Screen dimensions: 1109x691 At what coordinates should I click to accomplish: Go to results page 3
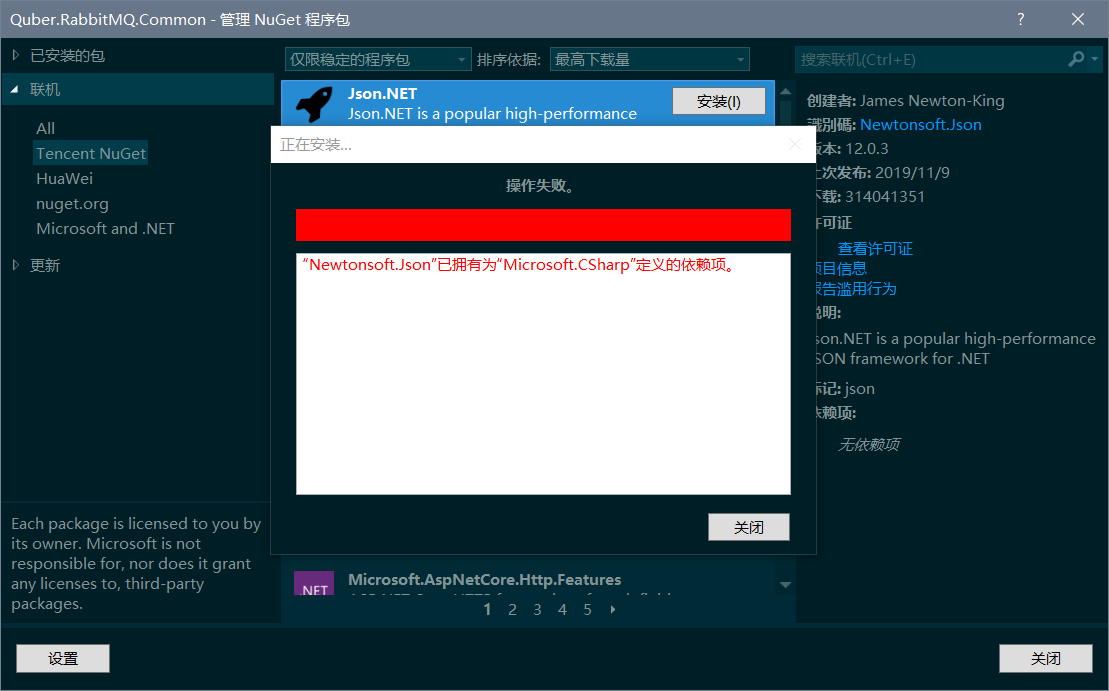(x=538, y=610)
